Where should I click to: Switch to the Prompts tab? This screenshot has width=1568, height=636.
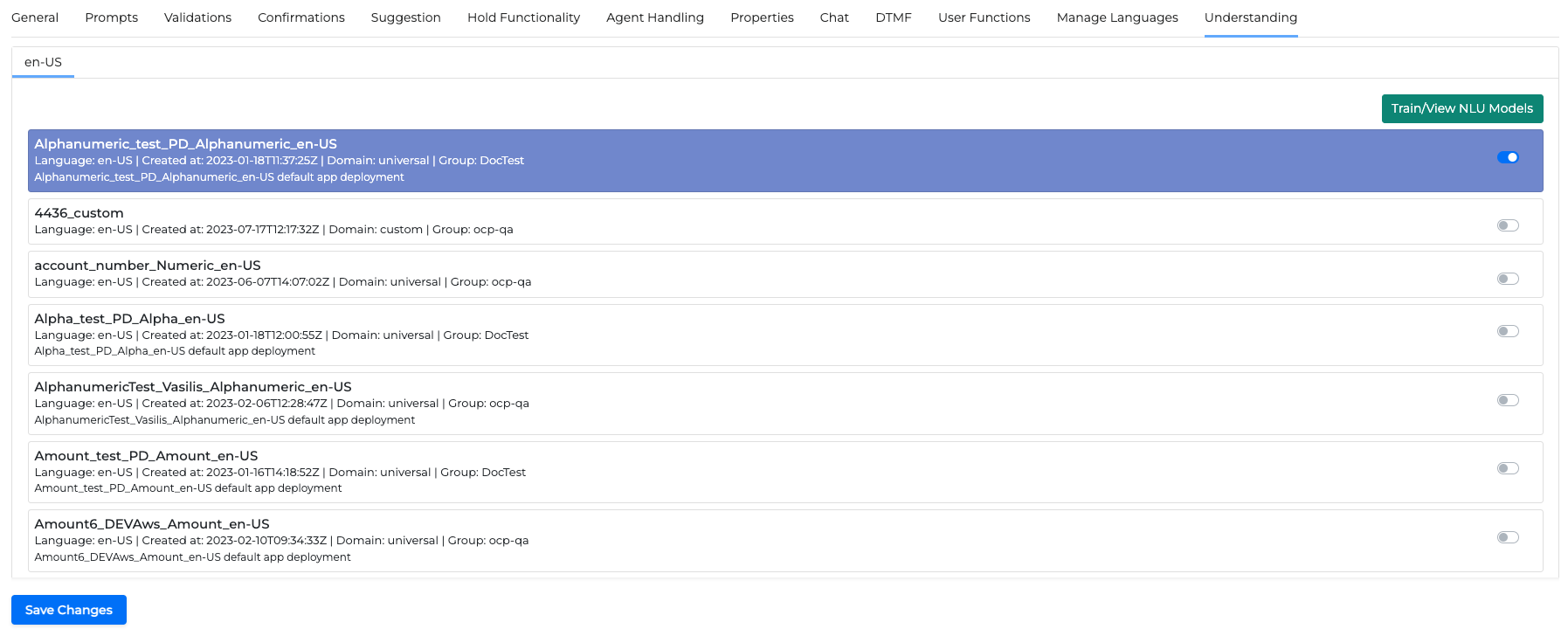pos(111,17)
